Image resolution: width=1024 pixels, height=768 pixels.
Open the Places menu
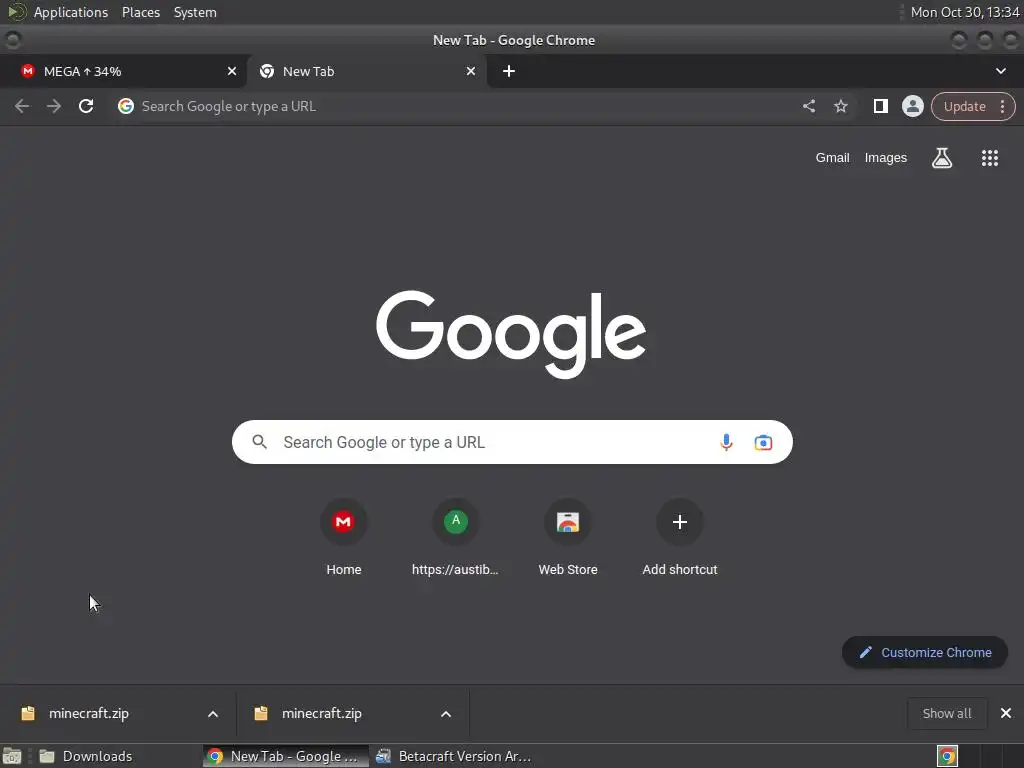pos(141,12)
